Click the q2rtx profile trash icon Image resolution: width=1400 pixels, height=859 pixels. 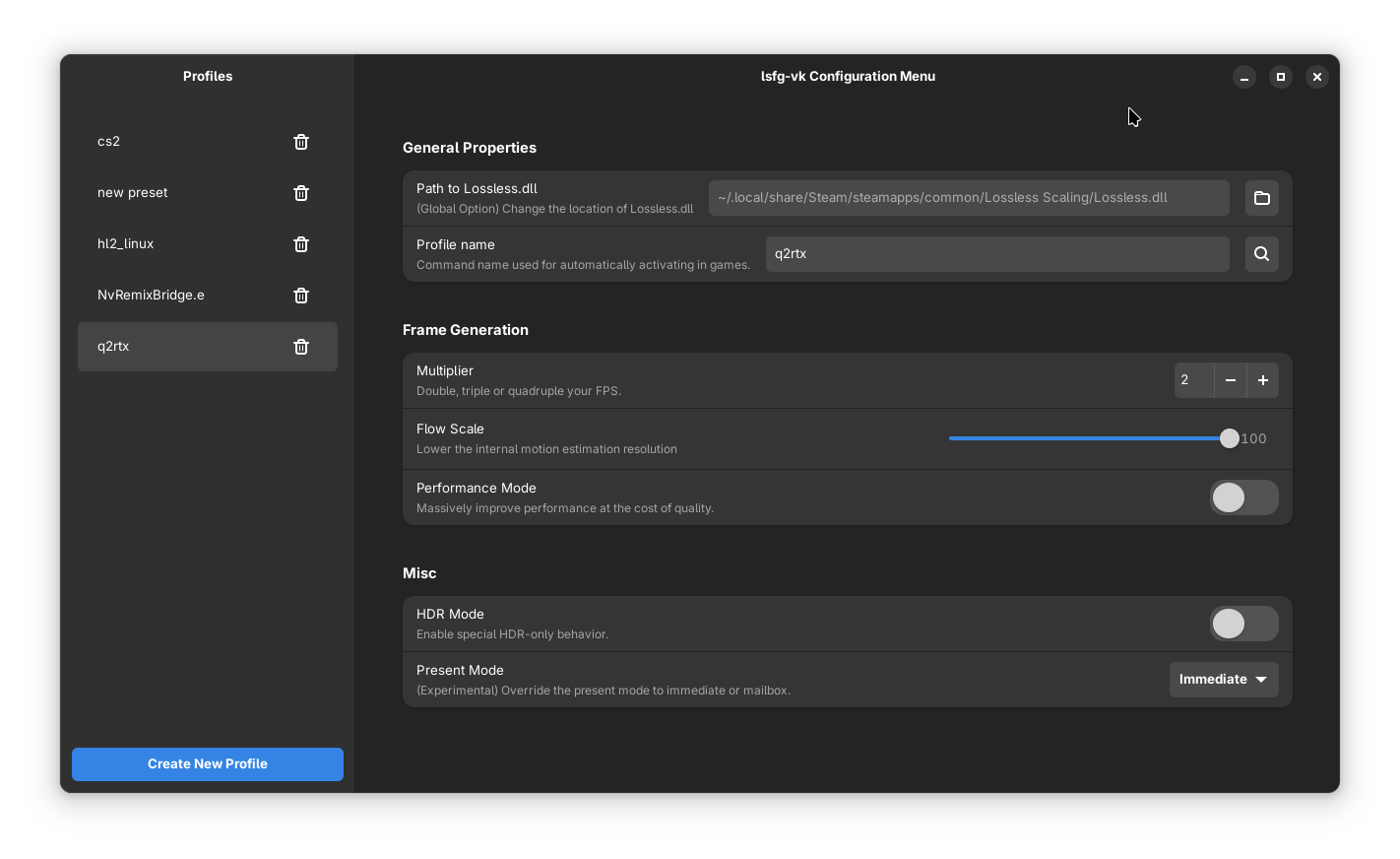(x=301, y=347)
